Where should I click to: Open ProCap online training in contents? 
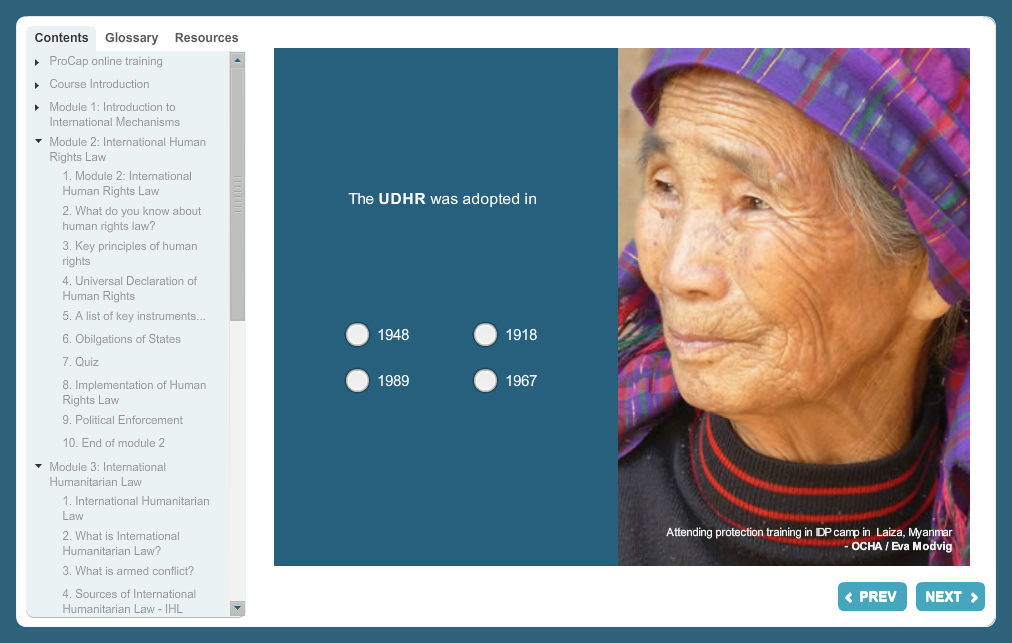point(106,61)
